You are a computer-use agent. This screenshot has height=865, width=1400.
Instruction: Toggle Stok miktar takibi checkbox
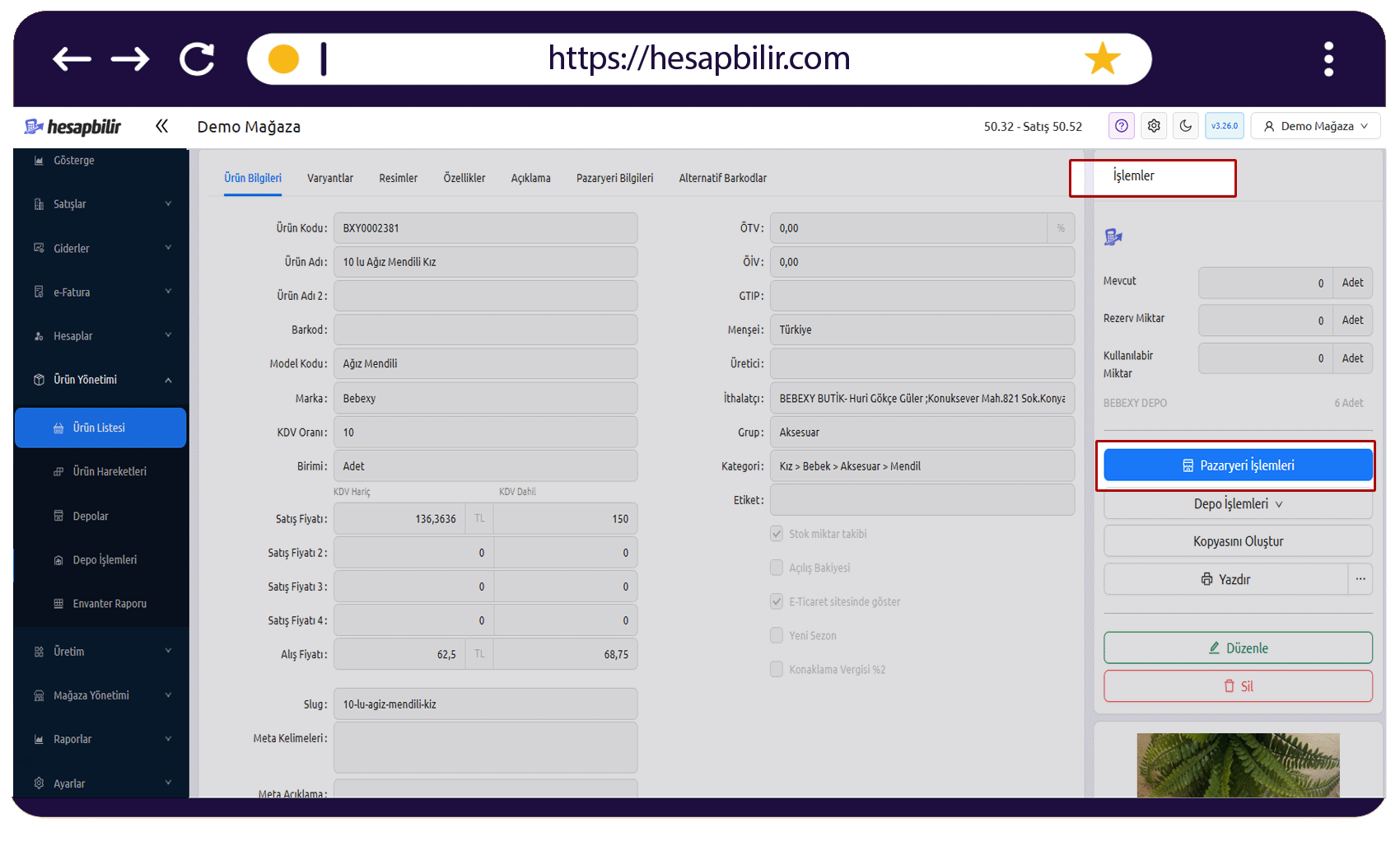pos(777,534)
